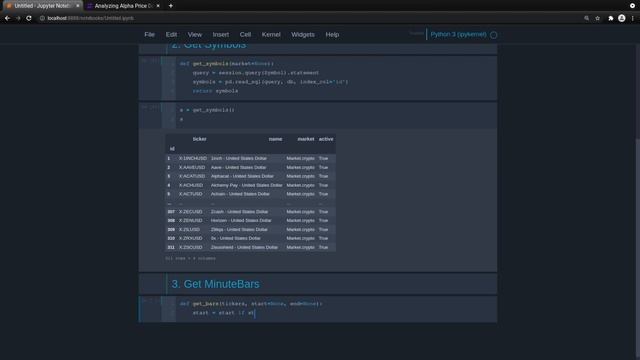Screen dimensions: 640x360
Task: Open the browser extensions puzzle icon
Action: click(611, 18)
